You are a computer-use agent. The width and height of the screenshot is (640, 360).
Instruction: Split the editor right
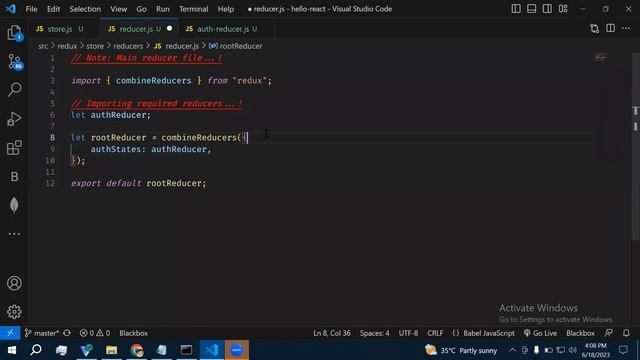(610, 28)
